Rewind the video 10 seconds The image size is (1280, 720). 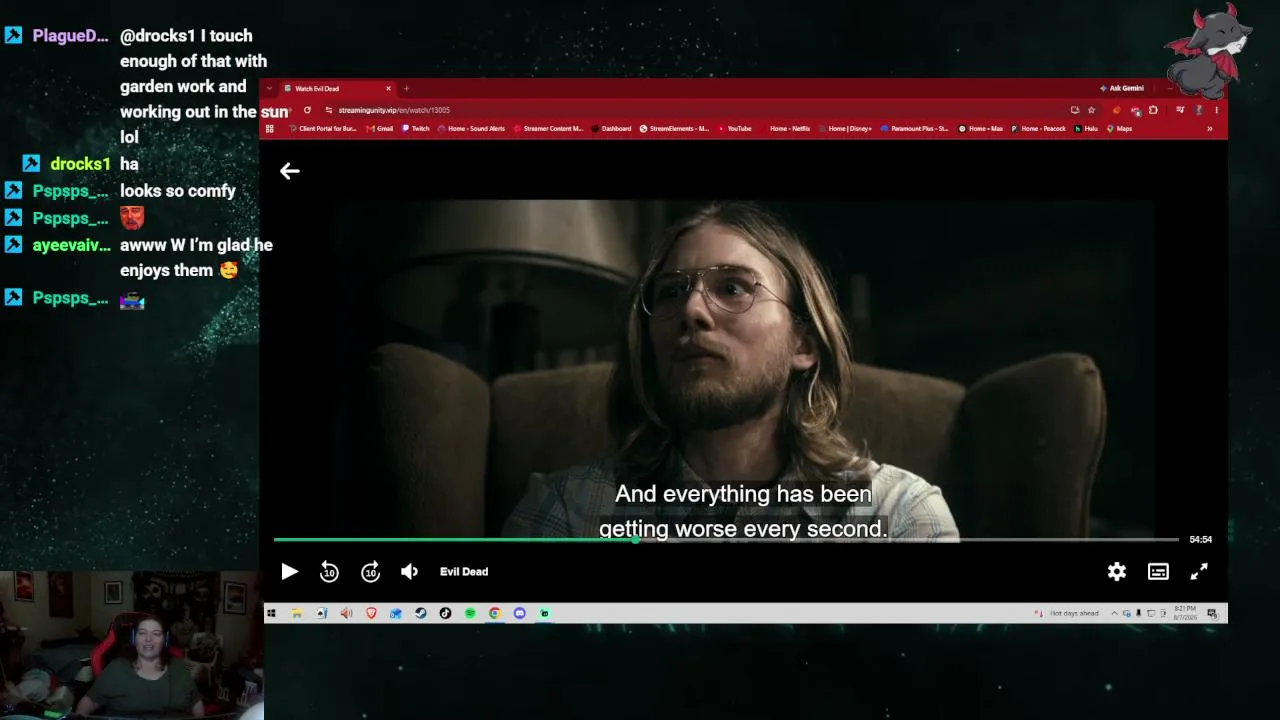coord(329,572)
